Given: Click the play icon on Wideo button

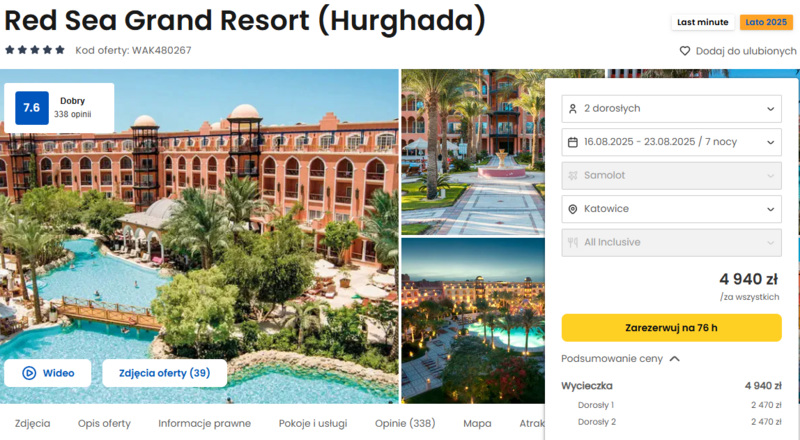Looking at the screenshot, I should click(x=29, y=373).
